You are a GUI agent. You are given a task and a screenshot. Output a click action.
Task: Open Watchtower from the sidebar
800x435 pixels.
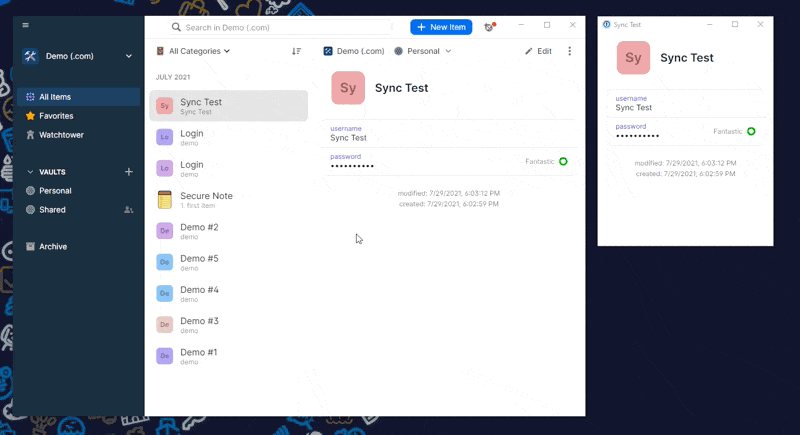(x=61, y=135)
